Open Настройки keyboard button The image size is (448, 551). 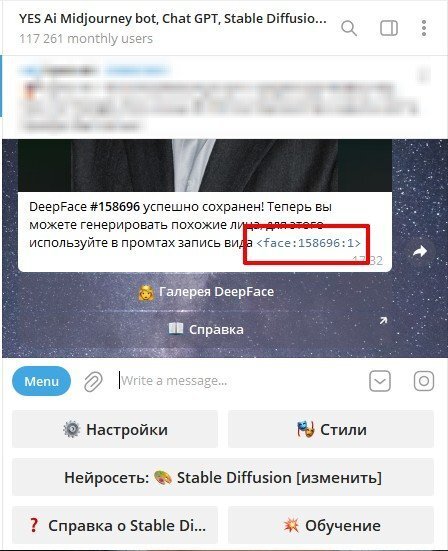point(115,429)
